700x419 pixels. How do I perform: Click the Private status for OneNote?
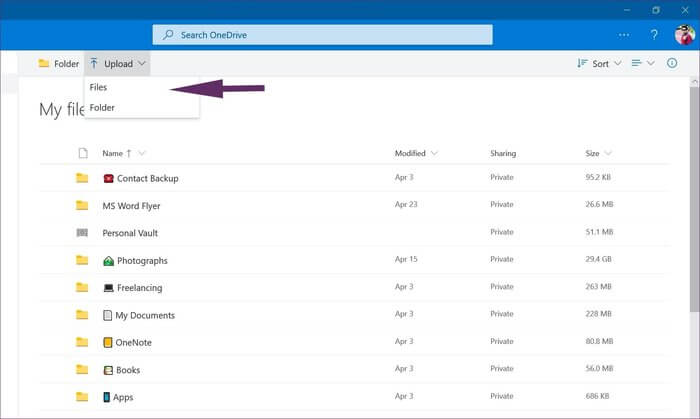click(502, 341)
